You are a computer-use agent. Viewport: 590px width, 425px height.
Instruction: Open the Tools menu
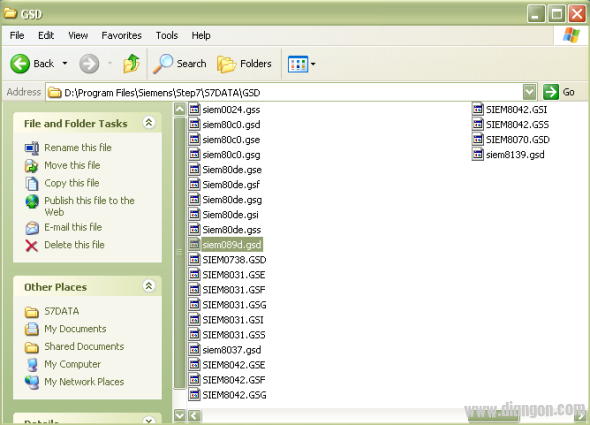click(x=167, y=35)
